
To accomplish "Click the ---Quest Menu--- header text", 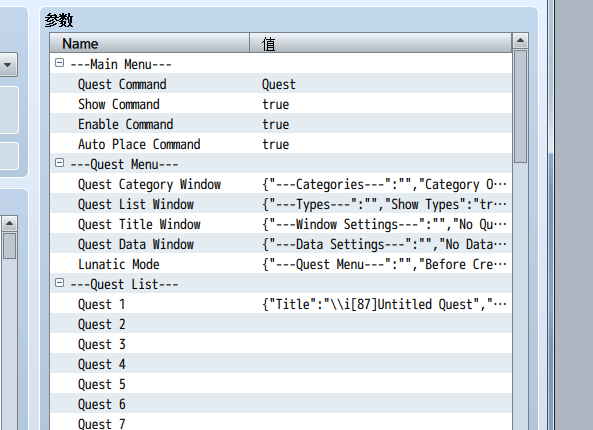I will click(x=124, y=165).
